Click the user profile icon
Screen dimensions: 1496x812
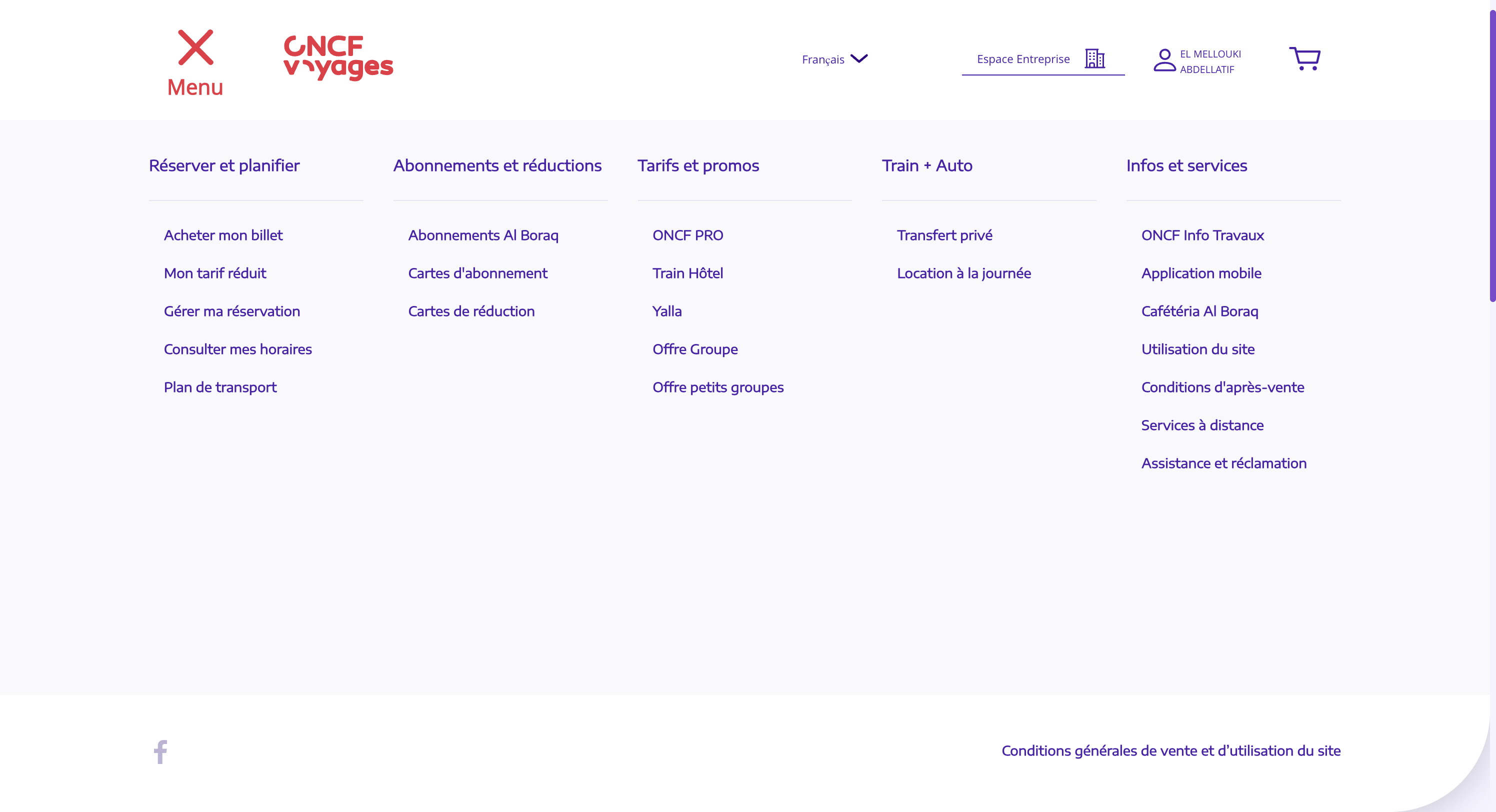coord(1164,60)
